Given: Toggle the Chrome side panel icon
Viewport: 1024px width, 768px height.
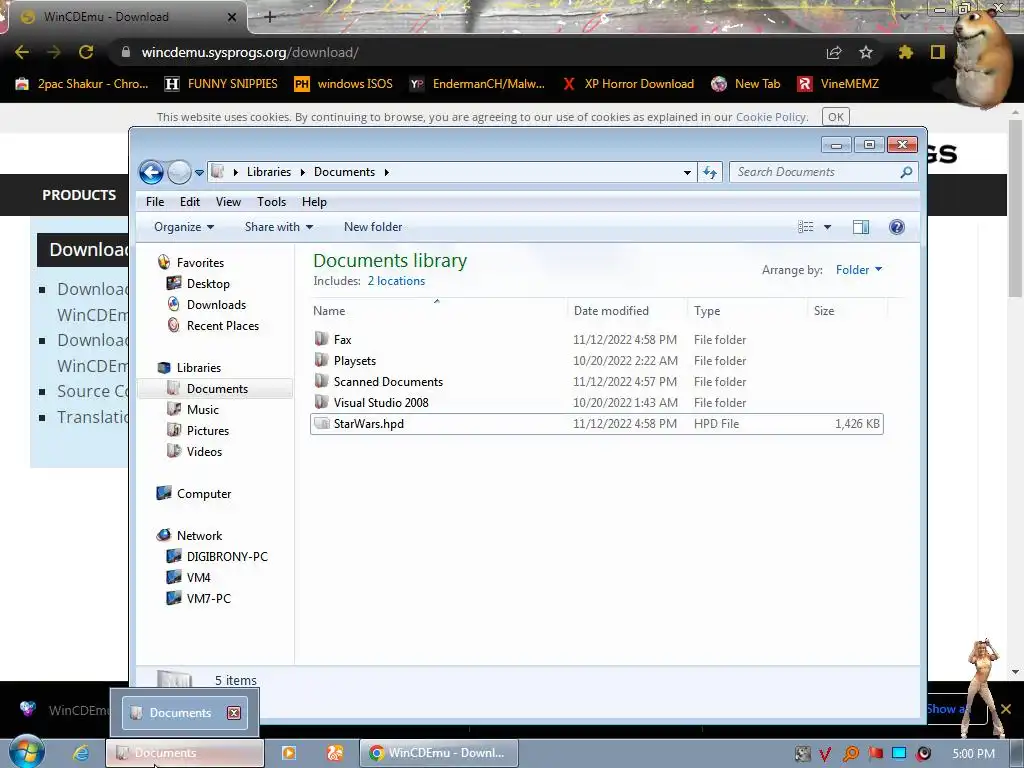Looking at the screenshot, I should [938, 52].
